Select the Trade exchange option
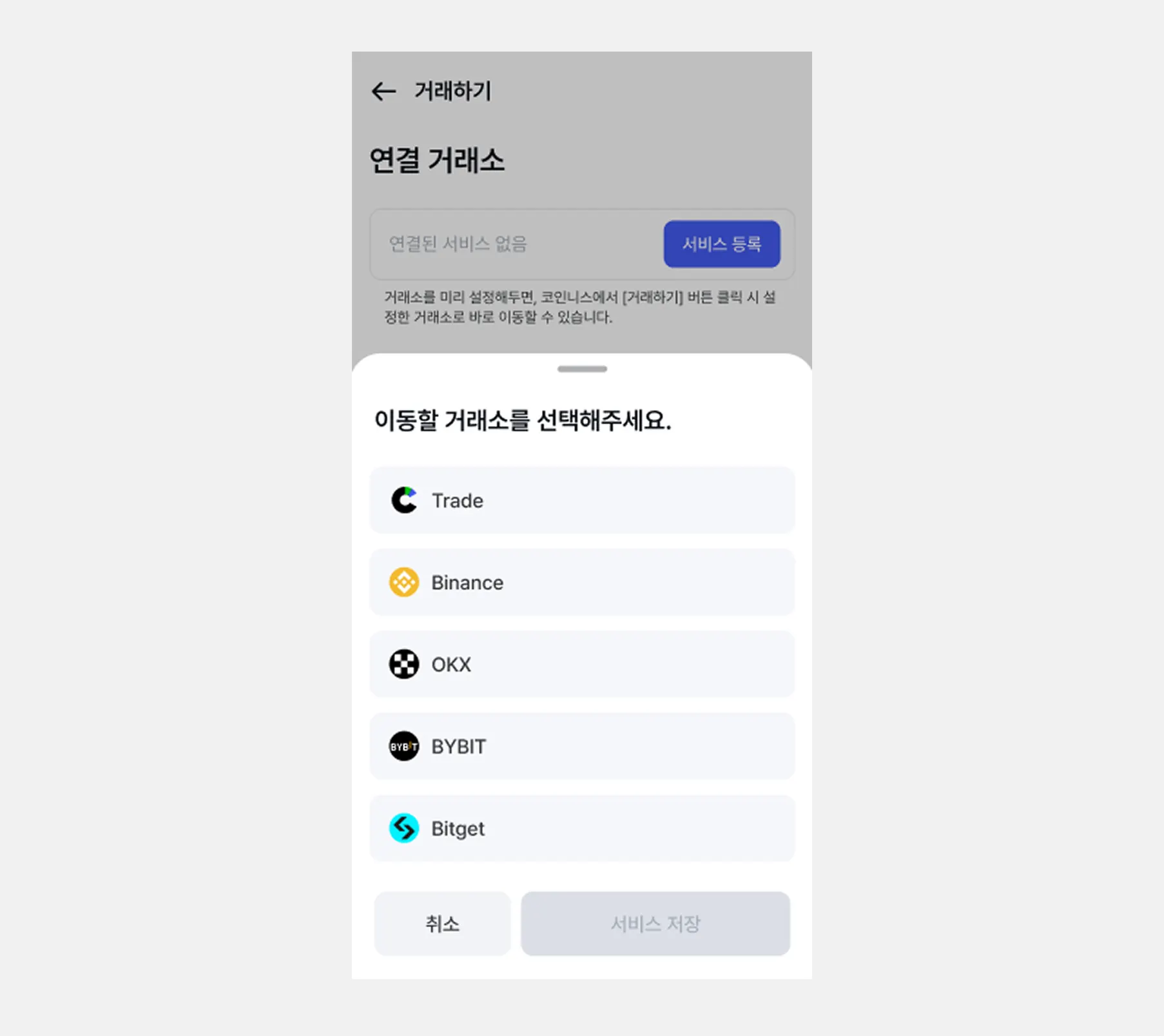Image resolution: width=1164 pixels, height=1036 pixels. coord(582,500)
